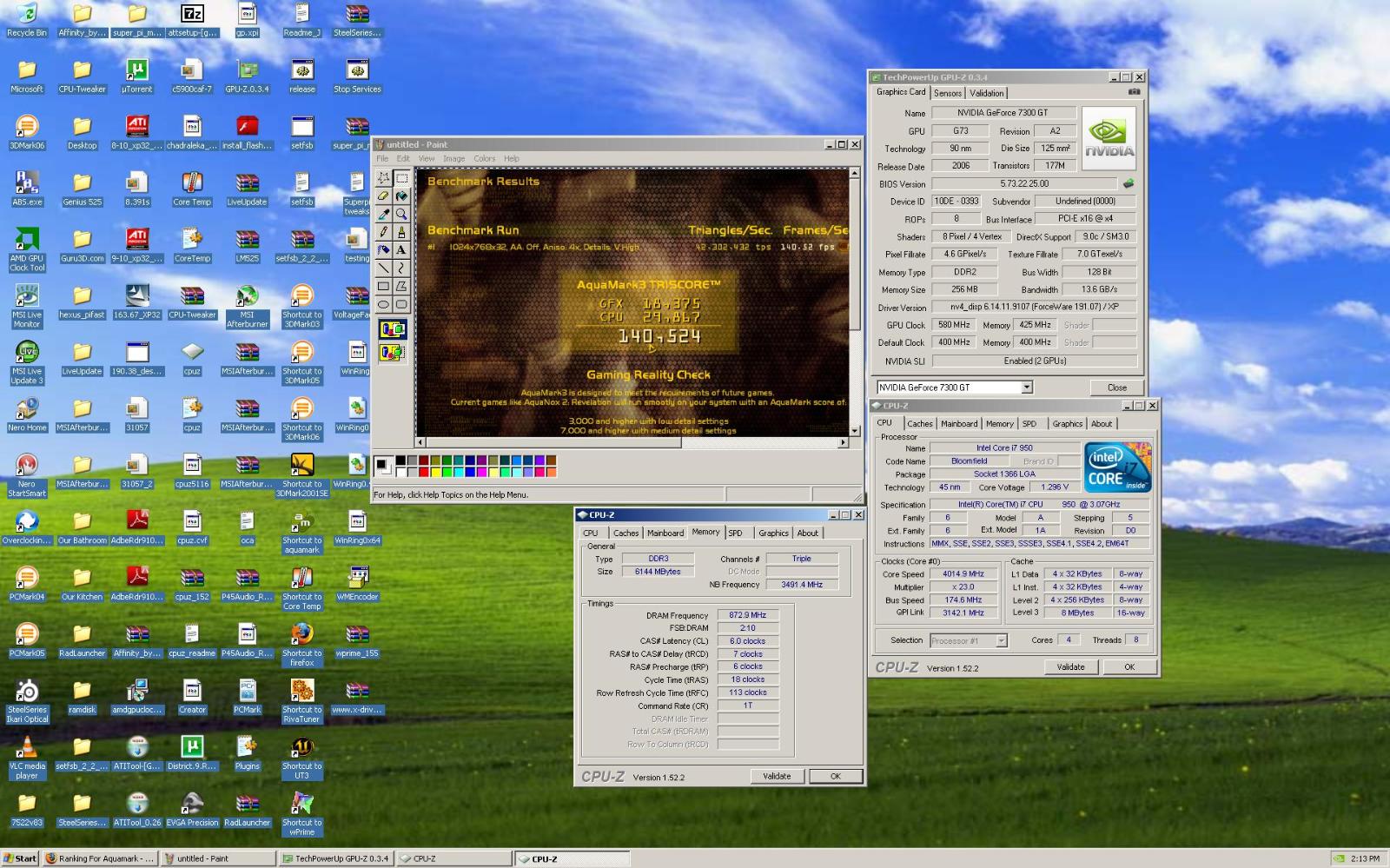This screenshot has width=1390, height=868.
Task: Select the Brush tool in Paint
Action: (x=401, y=232)
